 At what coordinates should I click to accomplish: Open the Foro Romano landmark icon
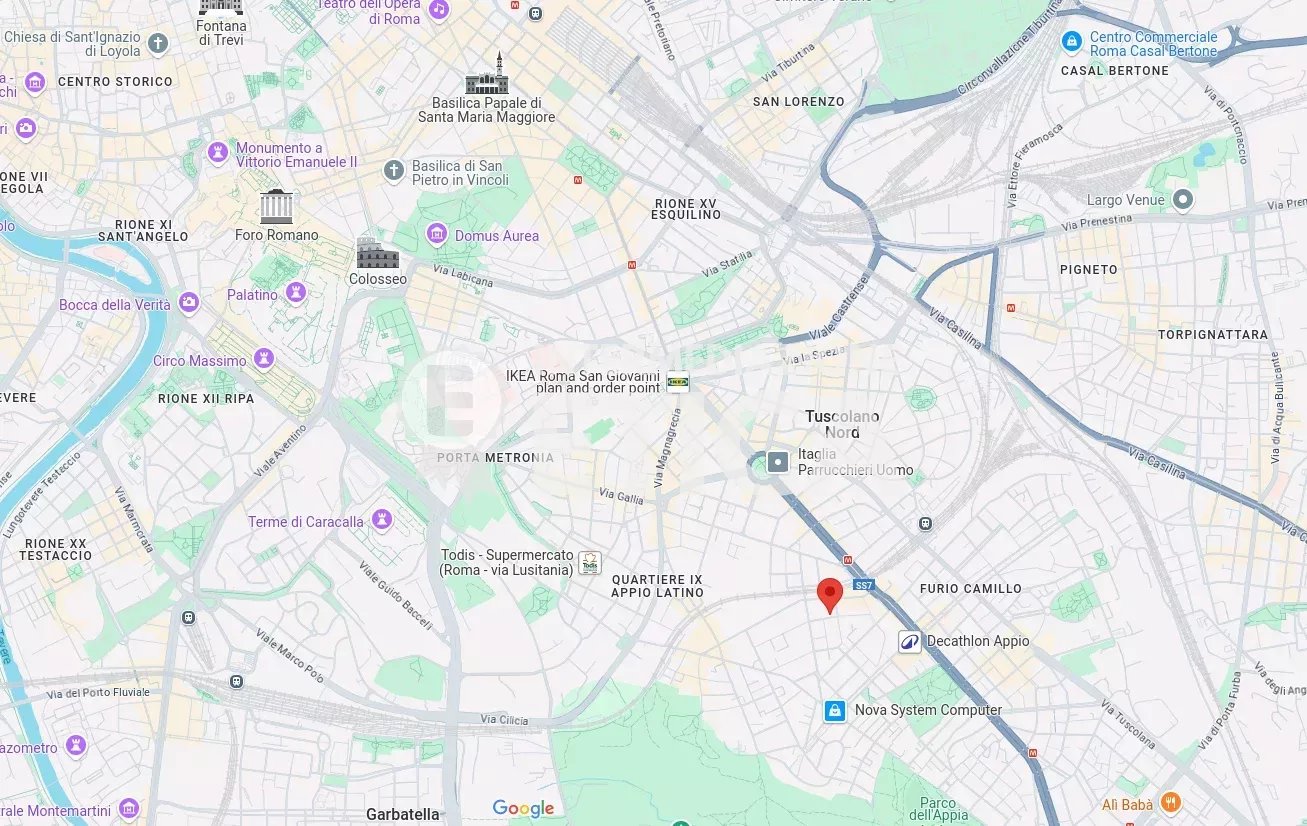276,206
